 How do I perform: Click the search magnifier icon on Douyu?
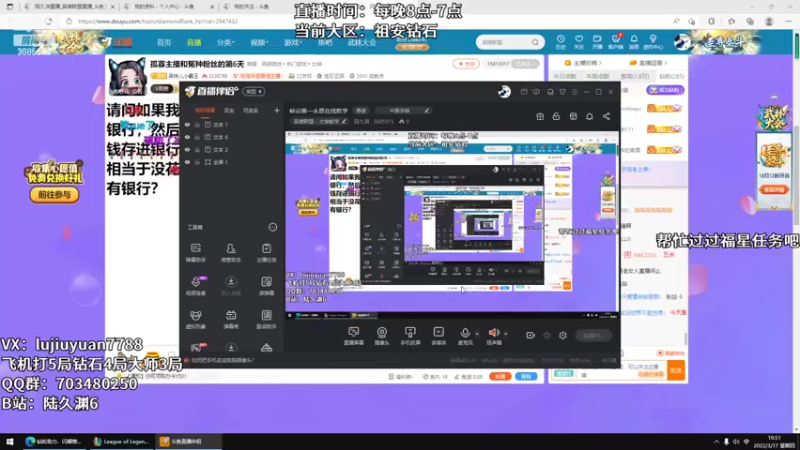535,42
